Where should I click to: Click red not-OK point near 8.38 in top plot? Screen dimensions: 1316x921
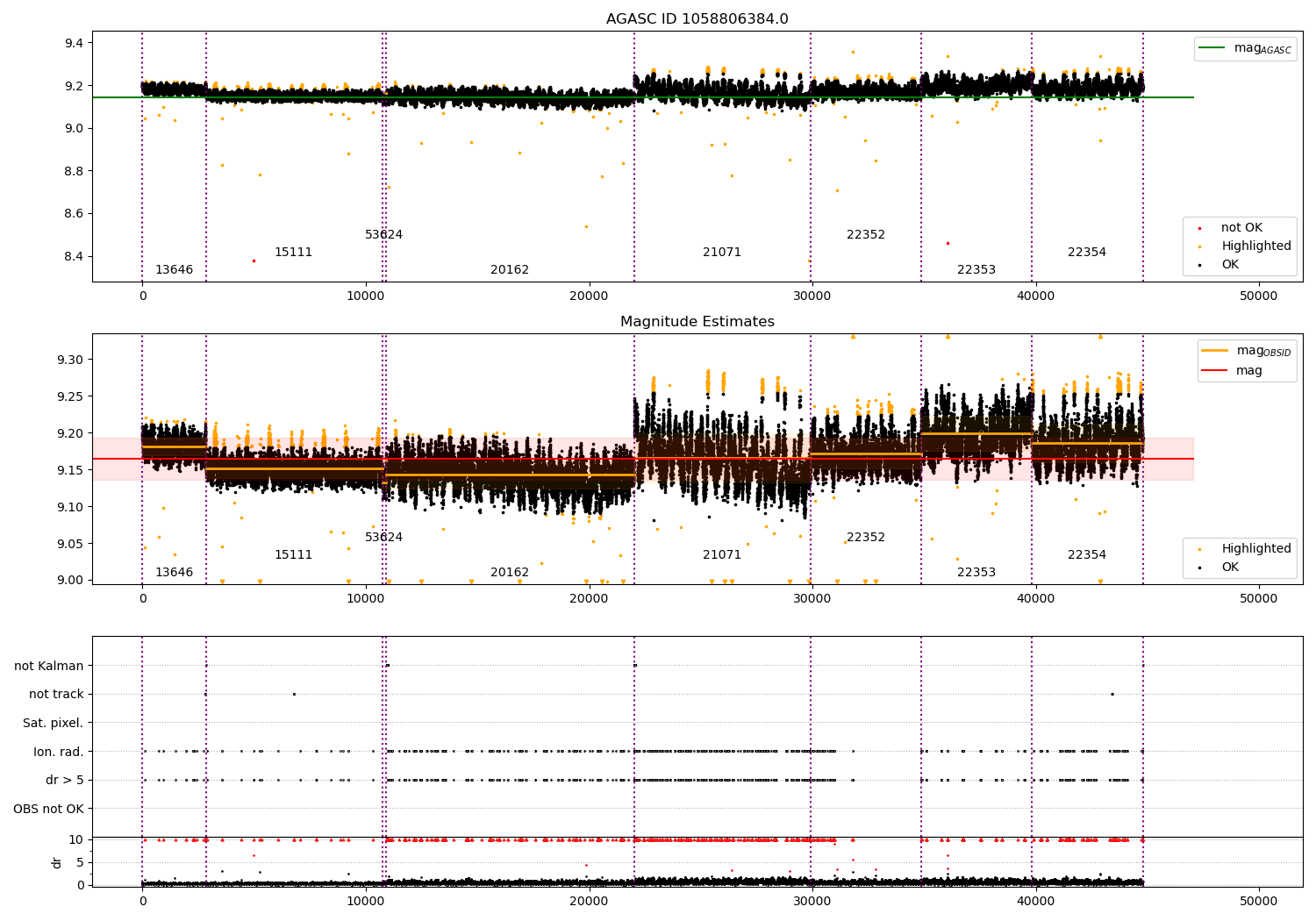click(x=254, y=261)
